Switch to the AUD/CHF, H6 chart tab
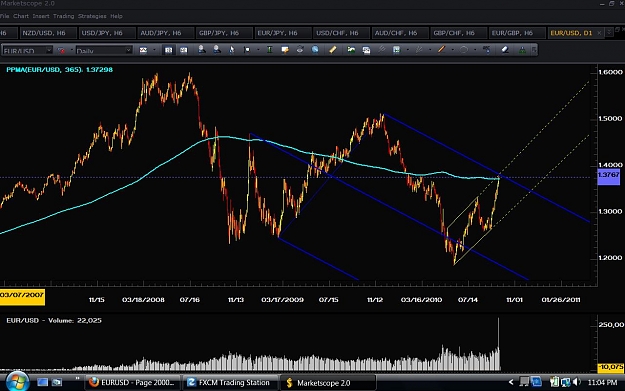Image resolution: width=625 pixels, height=391 pixels. (x=399, y=33)
